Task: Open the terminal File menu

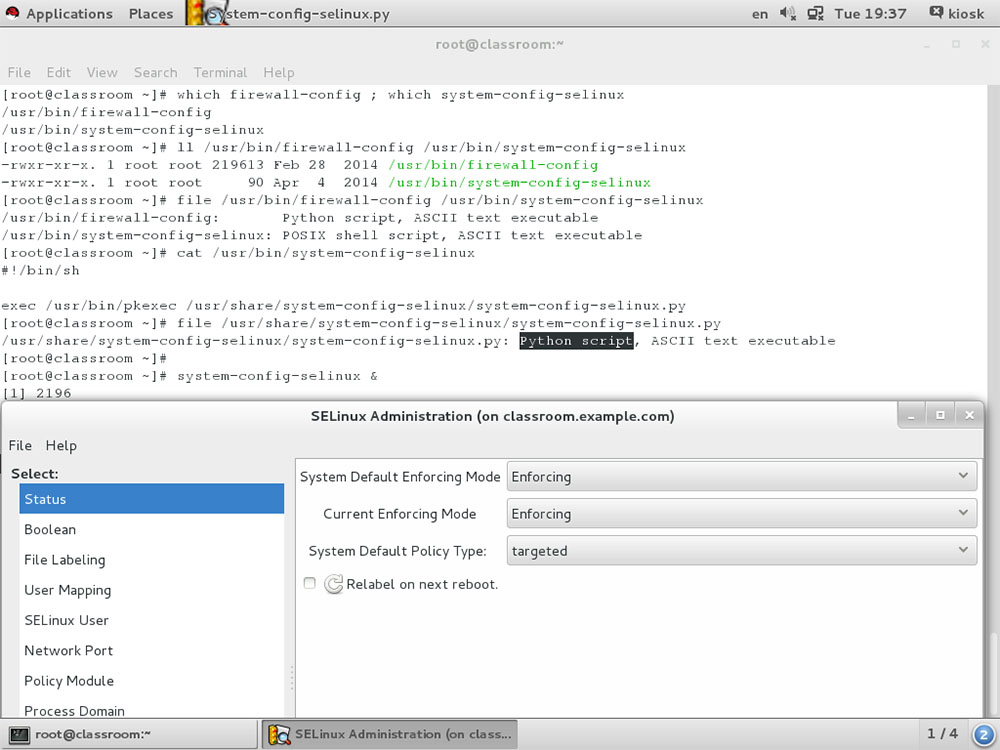Action: point(19,73)
